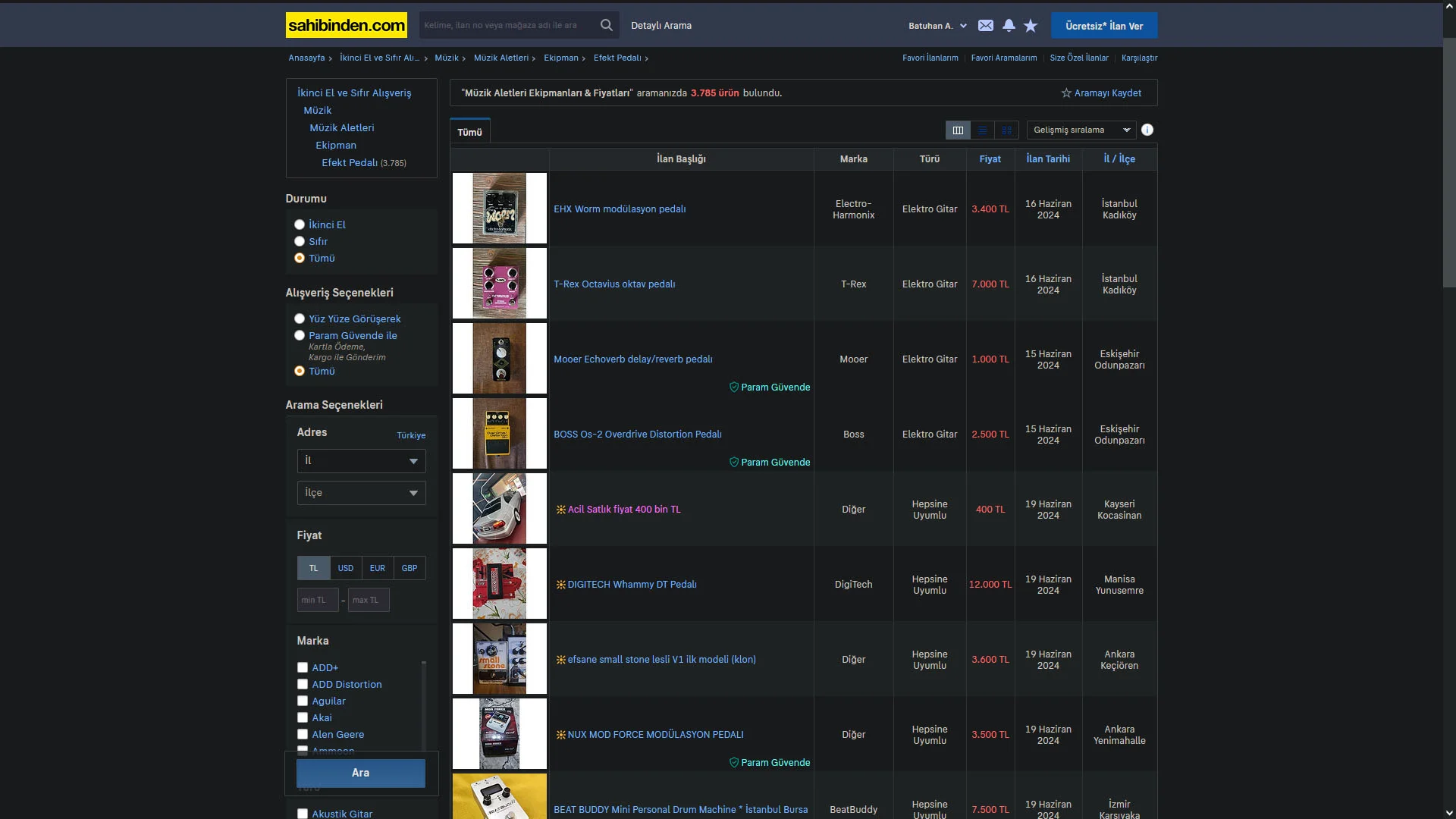The height and width of the screenshot is (819, 1456).
Task: Select Tümü radio under Alışveriş Seçenekleri
Action: pos(300,371)
